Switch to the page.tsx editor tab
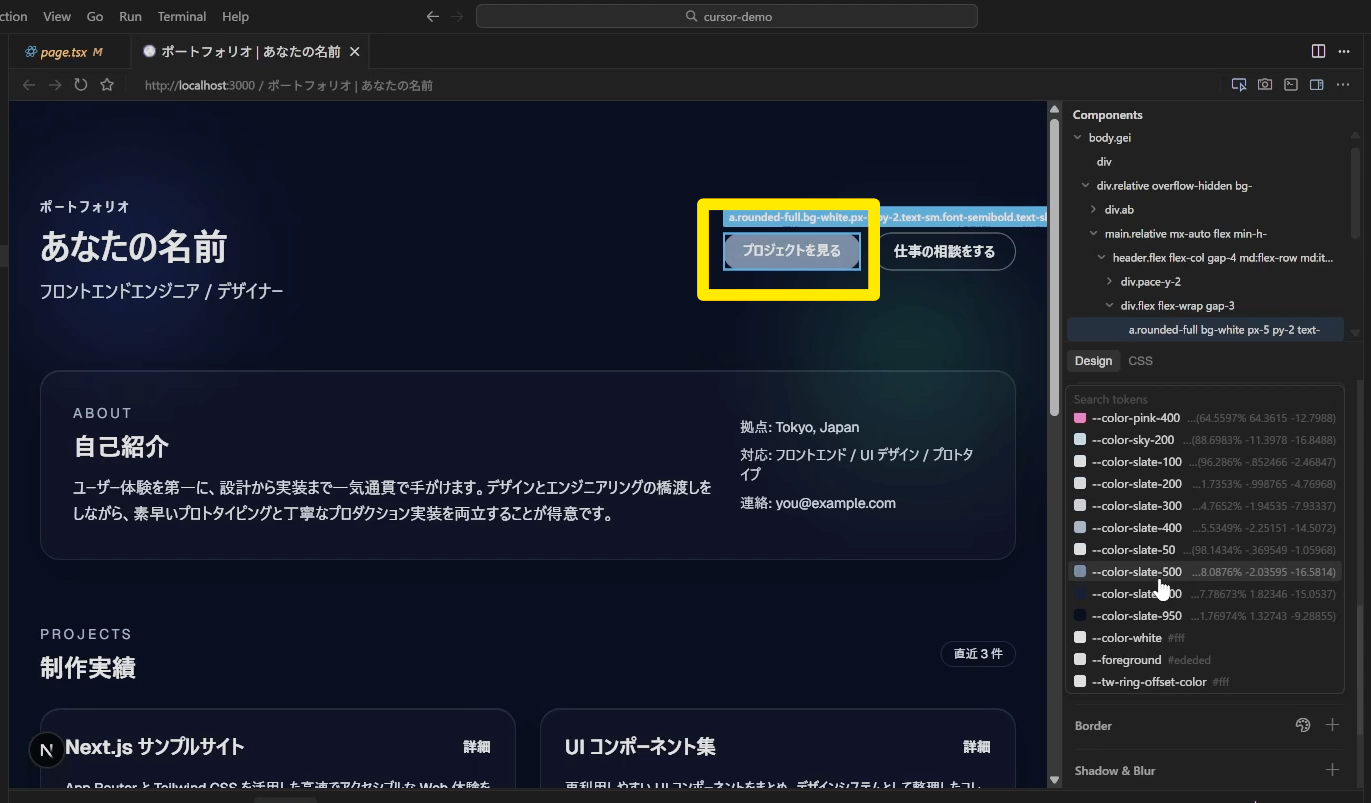The height and width of the screenshot is (803, 1371). point(64,52)
